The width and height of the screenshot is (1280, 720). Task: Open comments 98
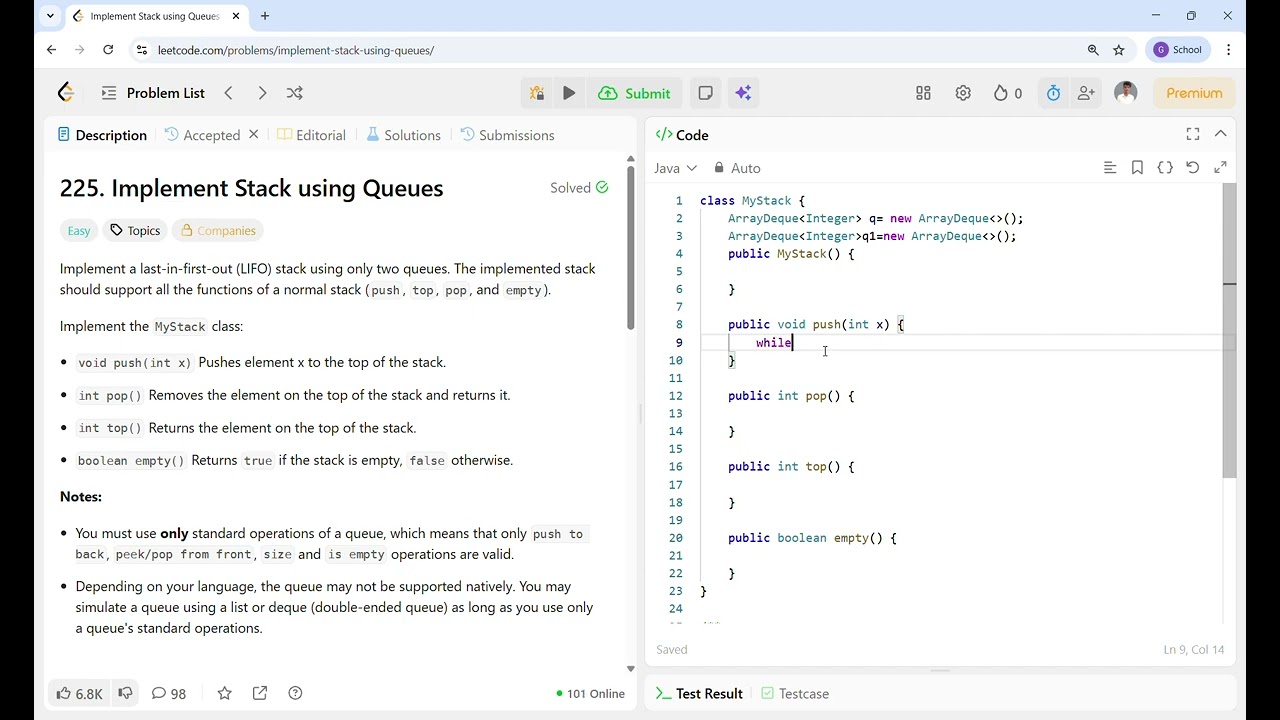pos(168,693)
